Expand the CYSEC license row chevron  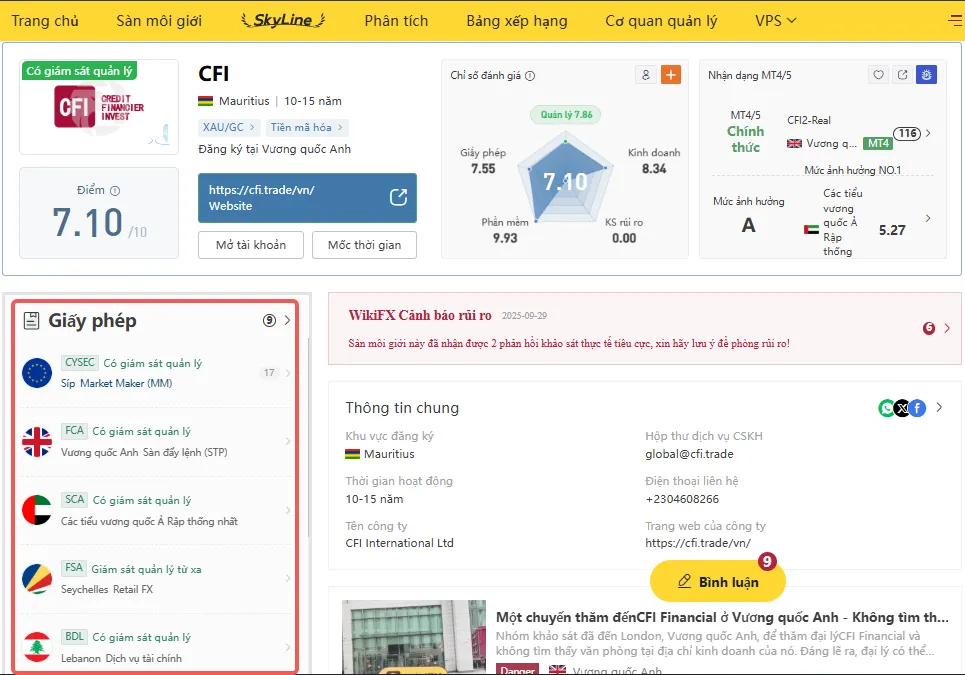(287, 373)
